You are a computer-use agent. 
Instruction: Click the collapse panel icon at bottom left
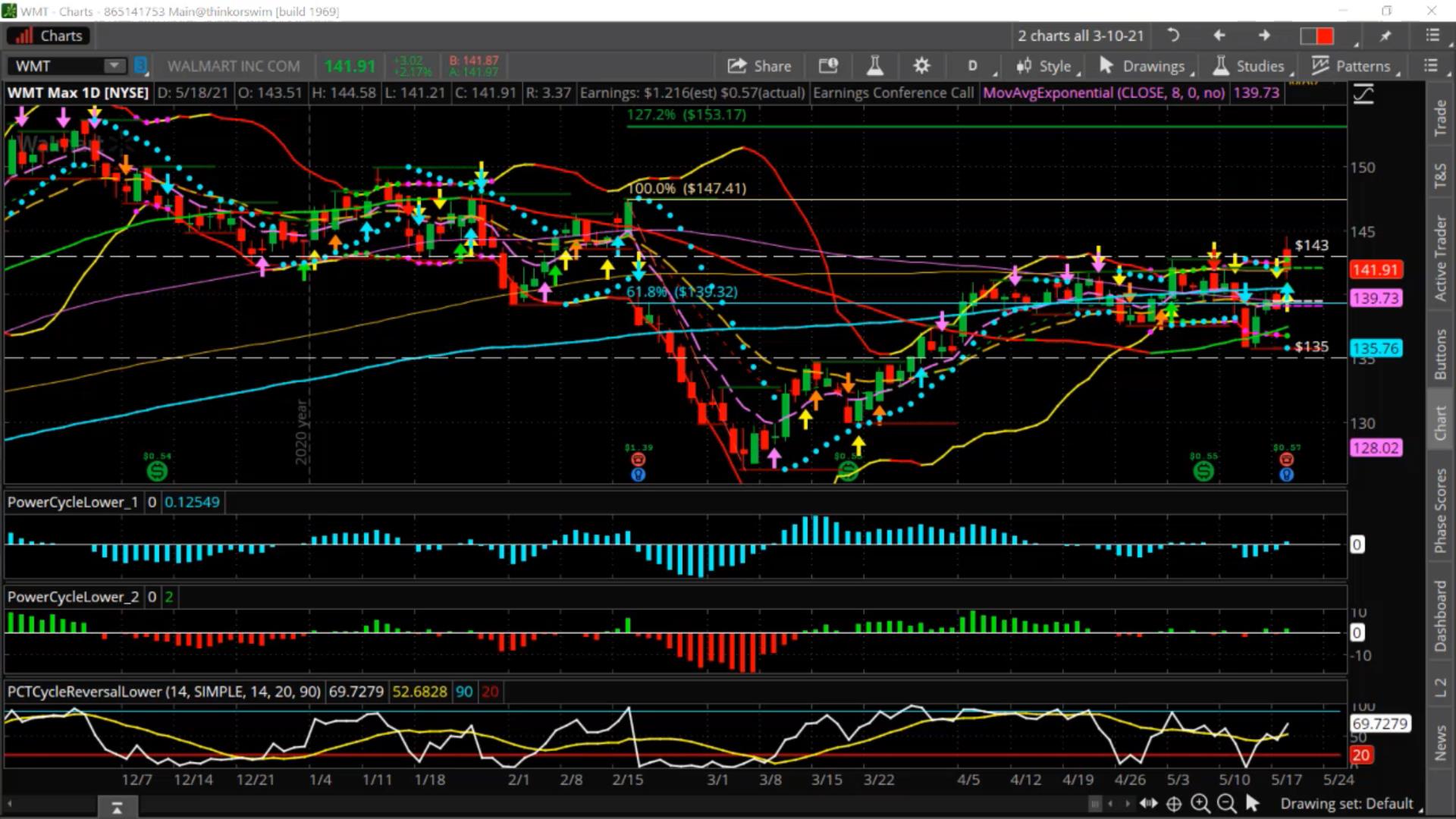[116, 808]
